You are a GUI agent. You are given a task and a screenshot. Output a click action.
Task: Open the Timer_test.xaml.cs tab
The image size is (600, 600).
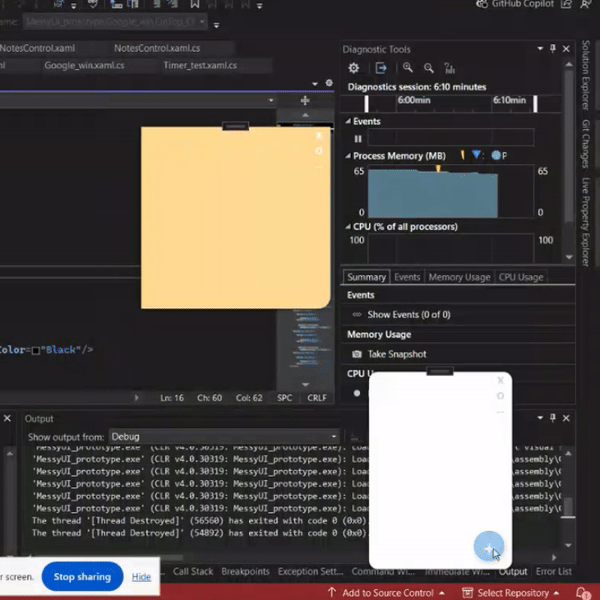click(x=200, y=65)
